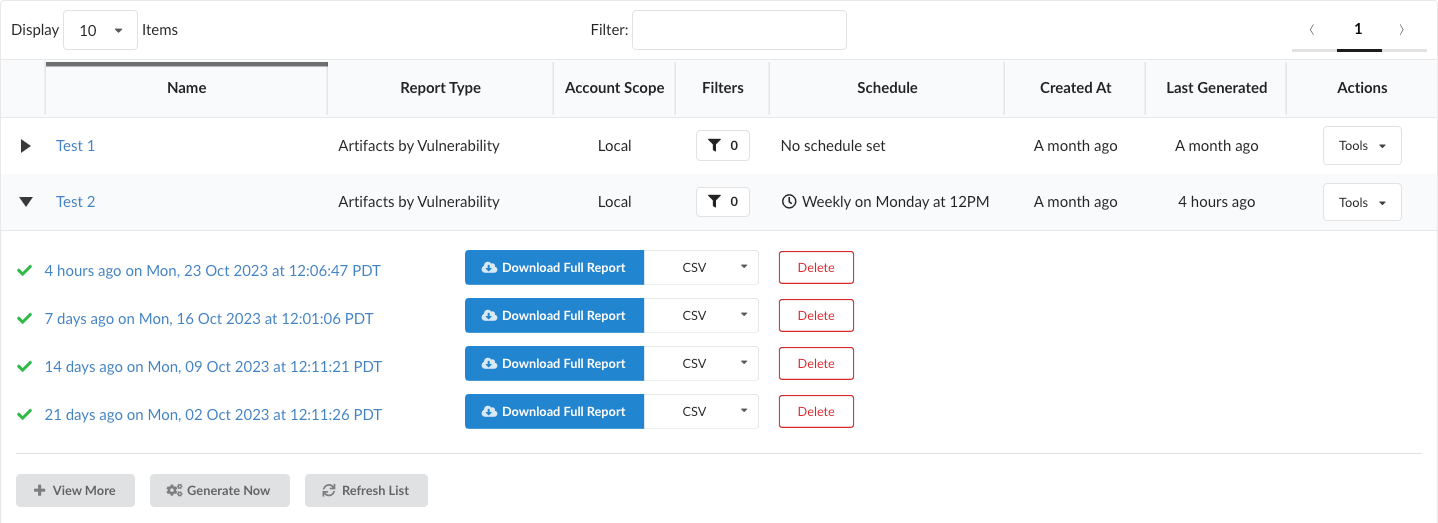
Task: Open the Test 2 report link
Action: pyautogui.click(x=76, y=202)
